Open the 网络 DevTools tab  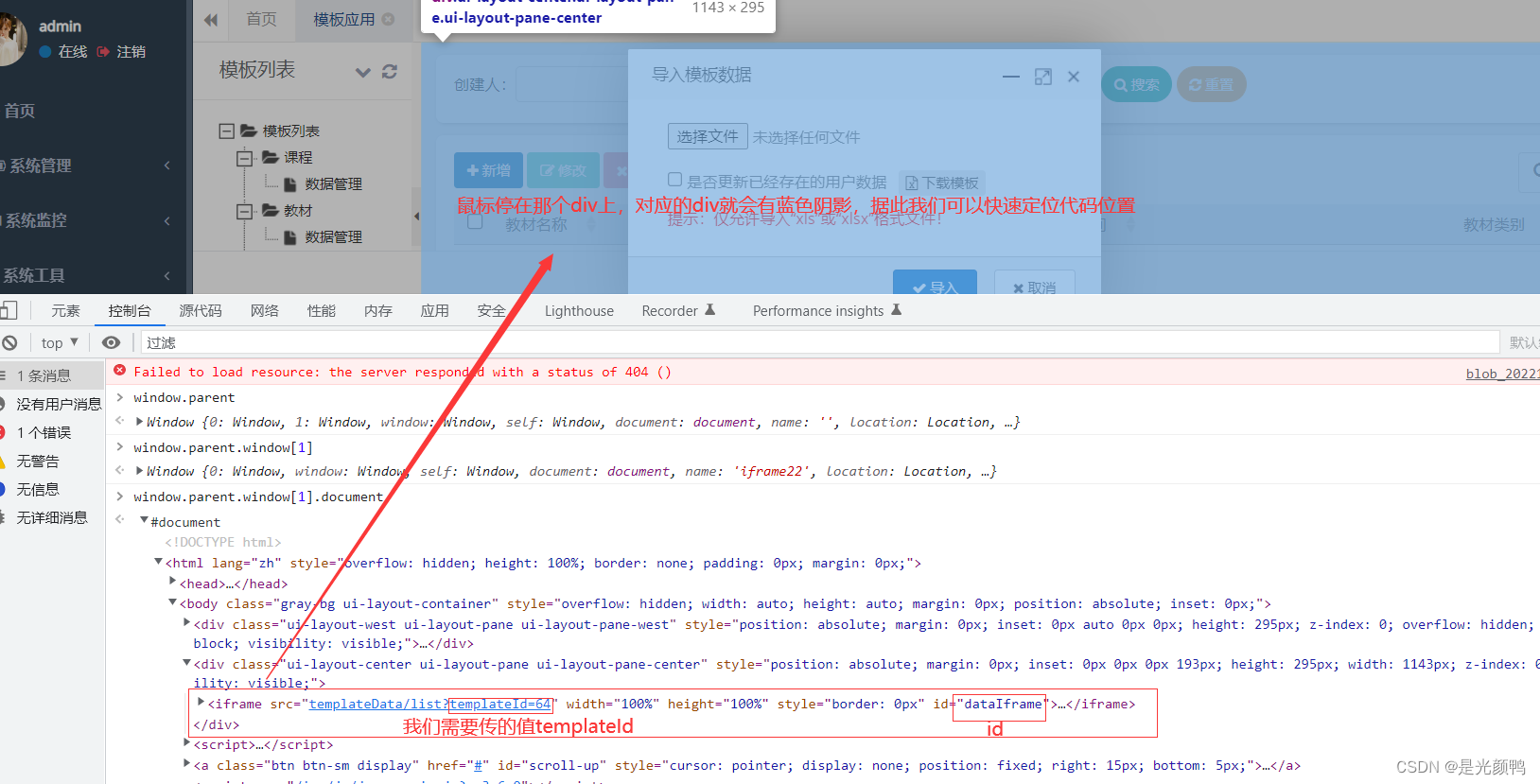(265, 310)
